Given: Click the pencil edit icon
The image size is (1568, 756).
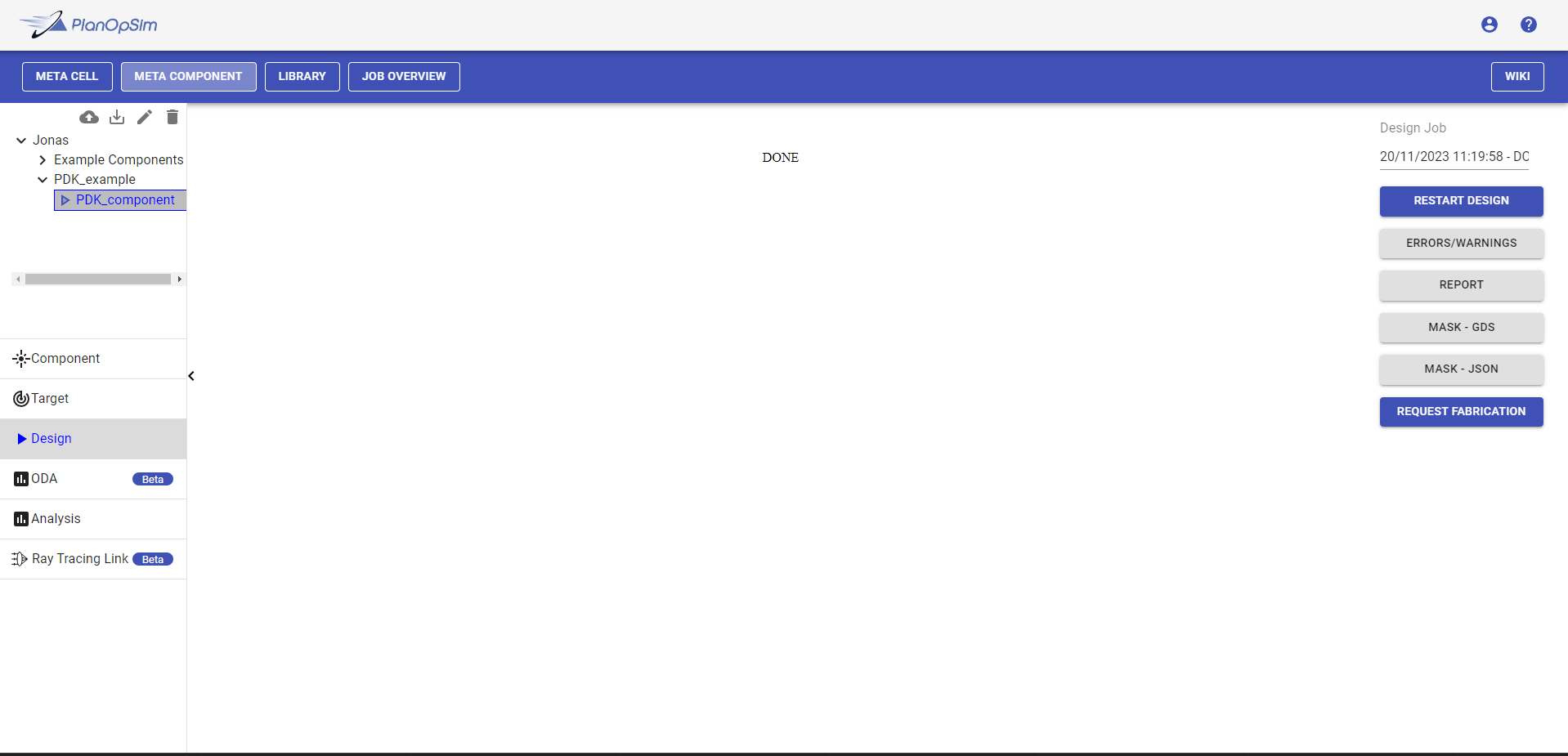Looking at the screenshot, I should tap(145, 117).
